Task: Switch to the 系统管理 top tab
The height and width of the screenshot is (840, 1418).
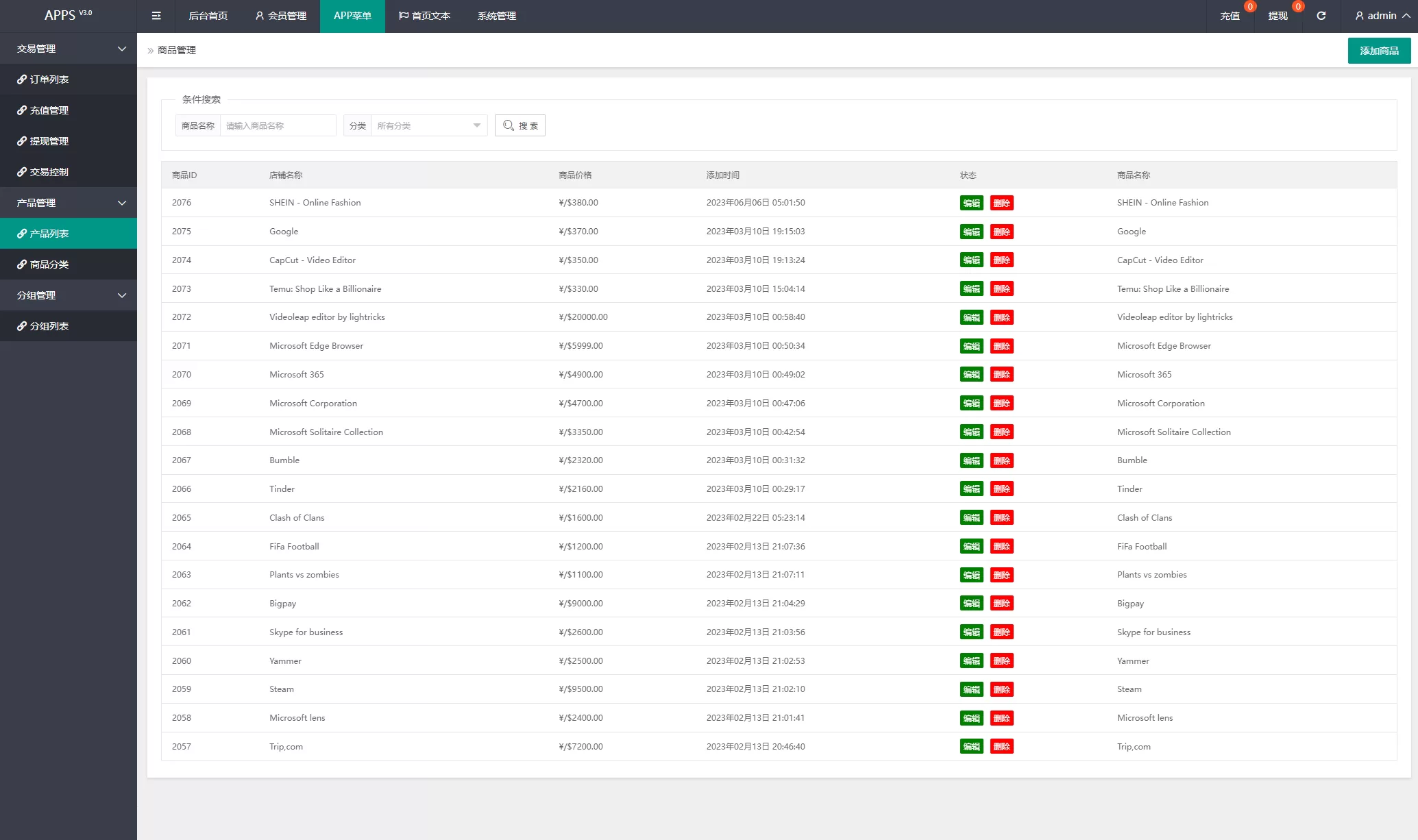Action: 496,16
